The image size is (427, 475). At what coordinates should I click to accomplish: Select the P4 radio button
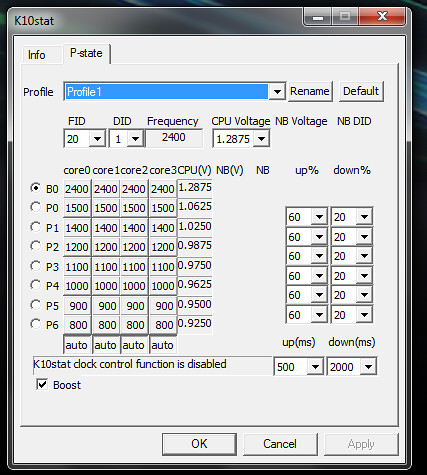tap(35, 285)
